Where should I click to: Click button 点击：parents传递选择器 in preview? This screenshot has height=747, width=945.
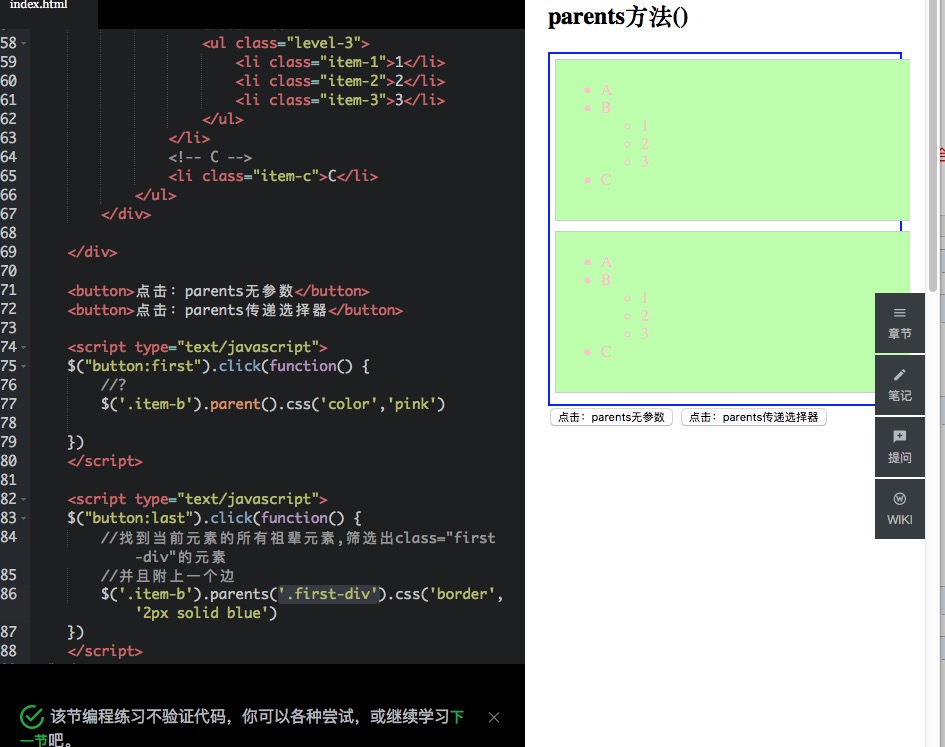pos(753,417)
